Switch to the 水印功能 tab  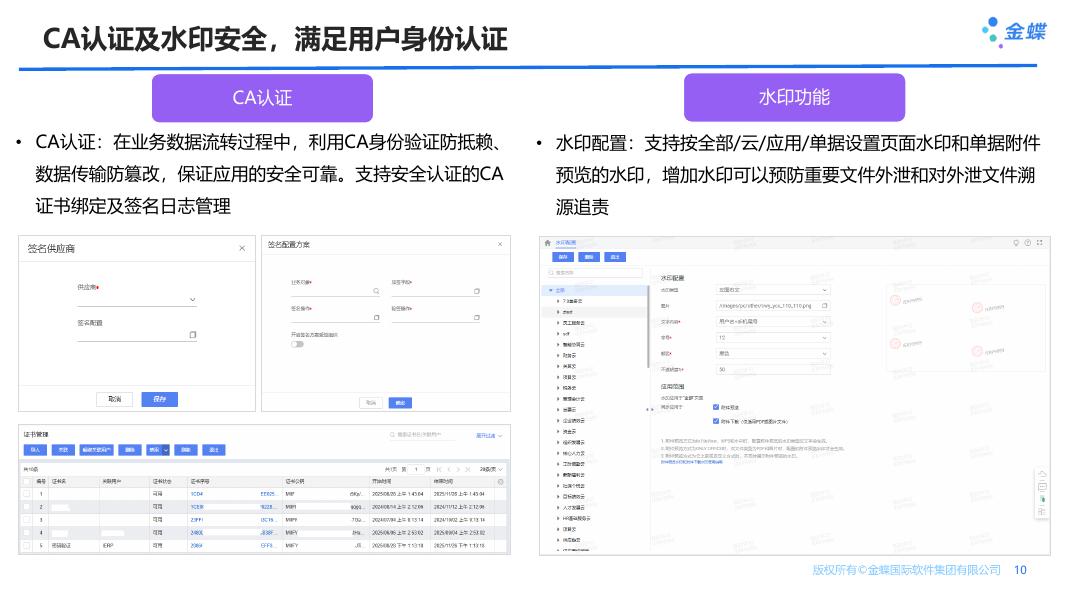point(795,98)
